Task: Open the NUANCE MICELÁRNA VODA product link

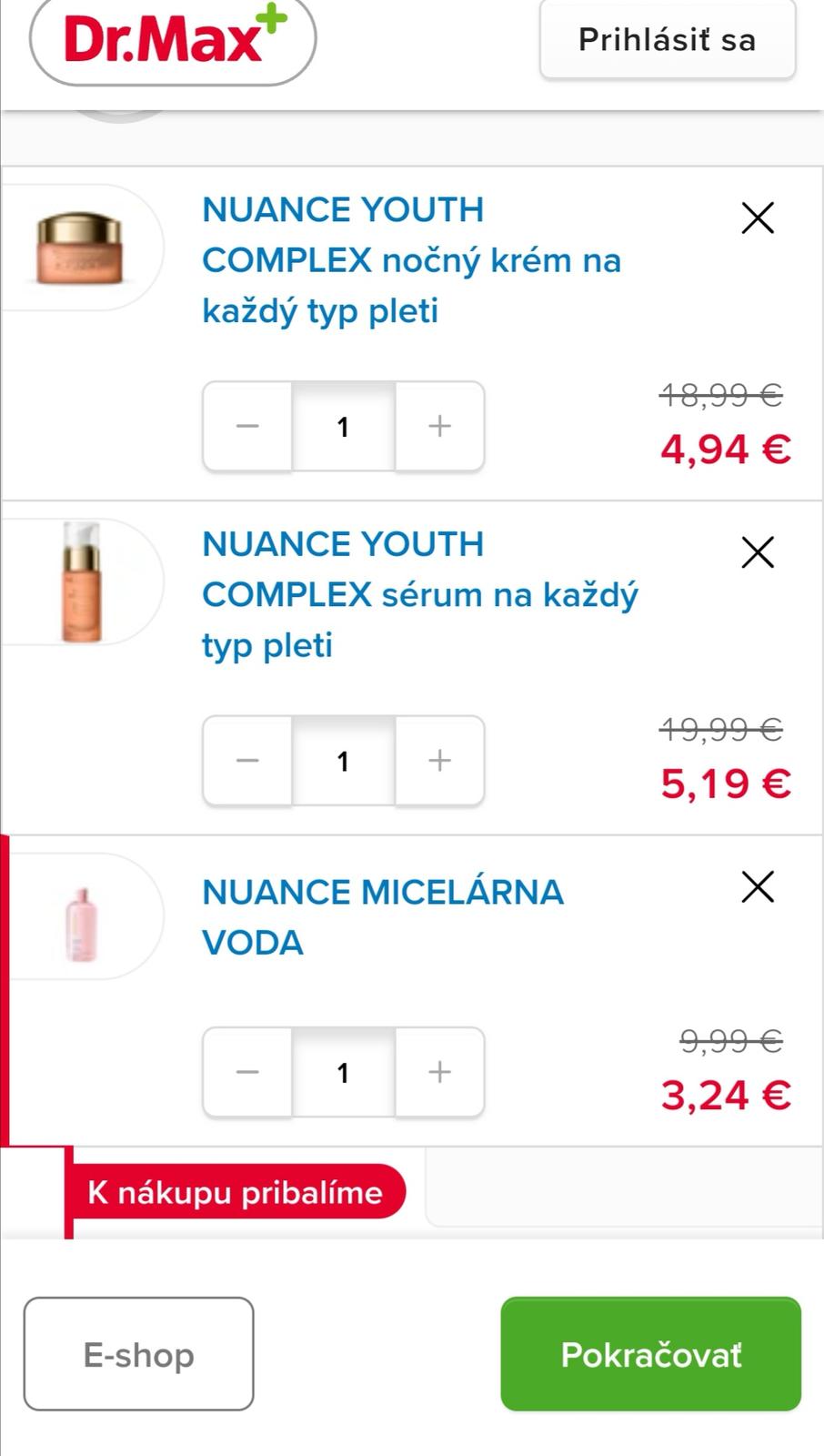Action: [382, 916]
